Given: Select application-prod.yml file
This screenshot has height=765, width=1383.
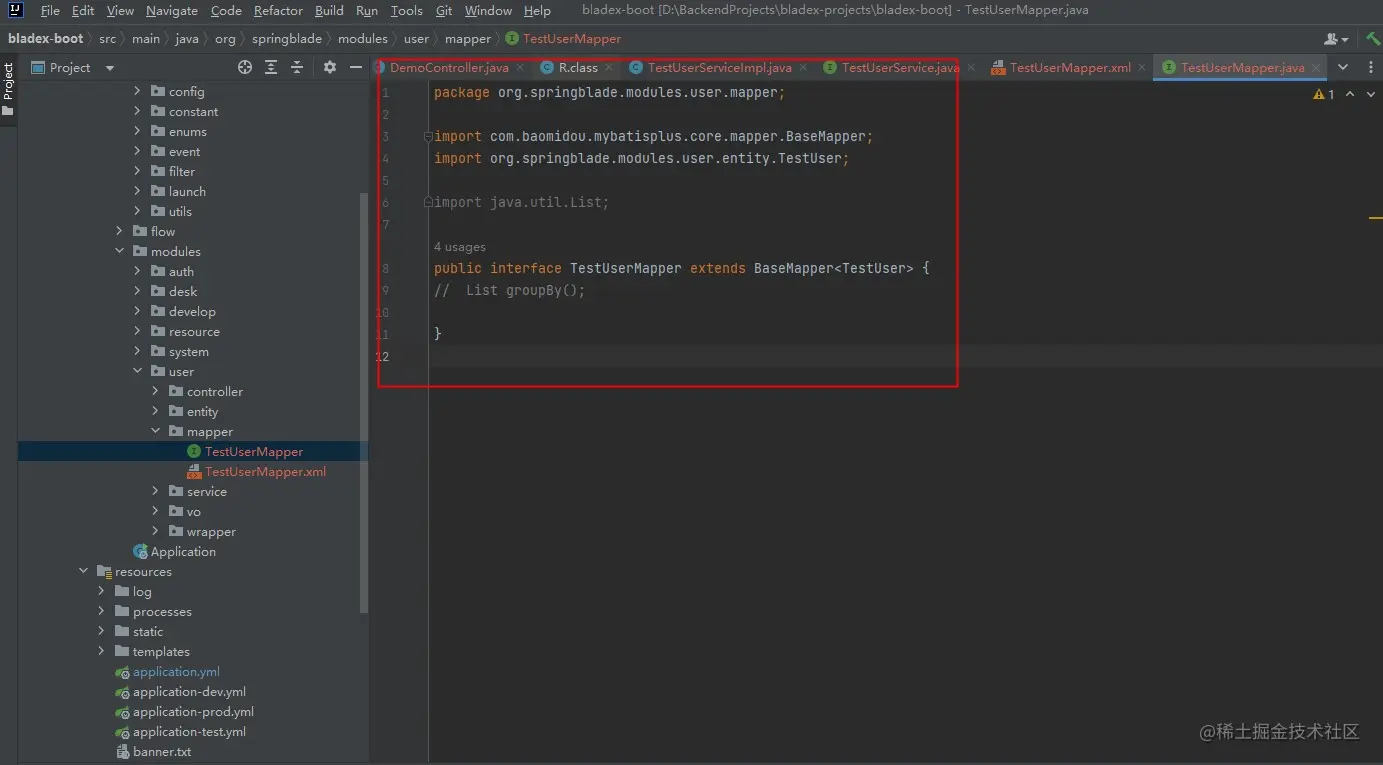Looking at the screenshot, I should click(x=193, y=711).
